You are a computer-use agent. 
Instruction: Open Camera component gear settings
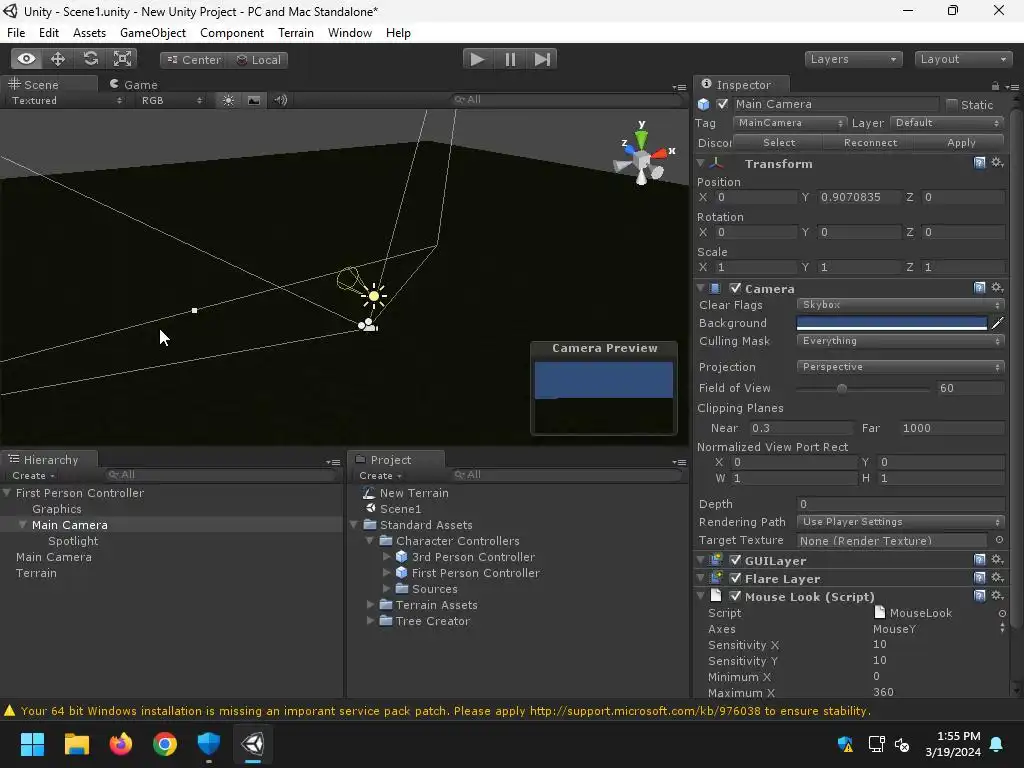coord(997,287)
